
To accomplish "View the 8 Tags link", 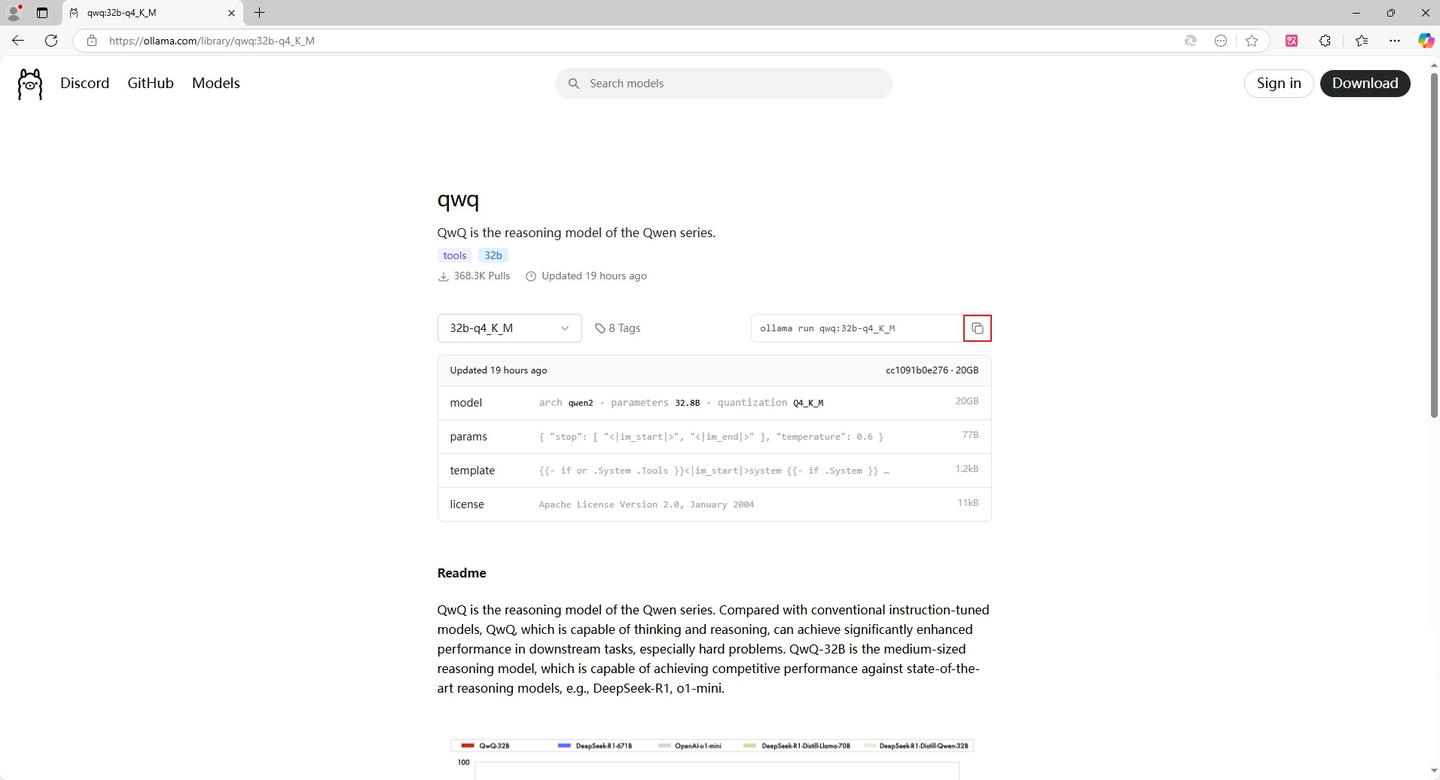I will point(618,328).
